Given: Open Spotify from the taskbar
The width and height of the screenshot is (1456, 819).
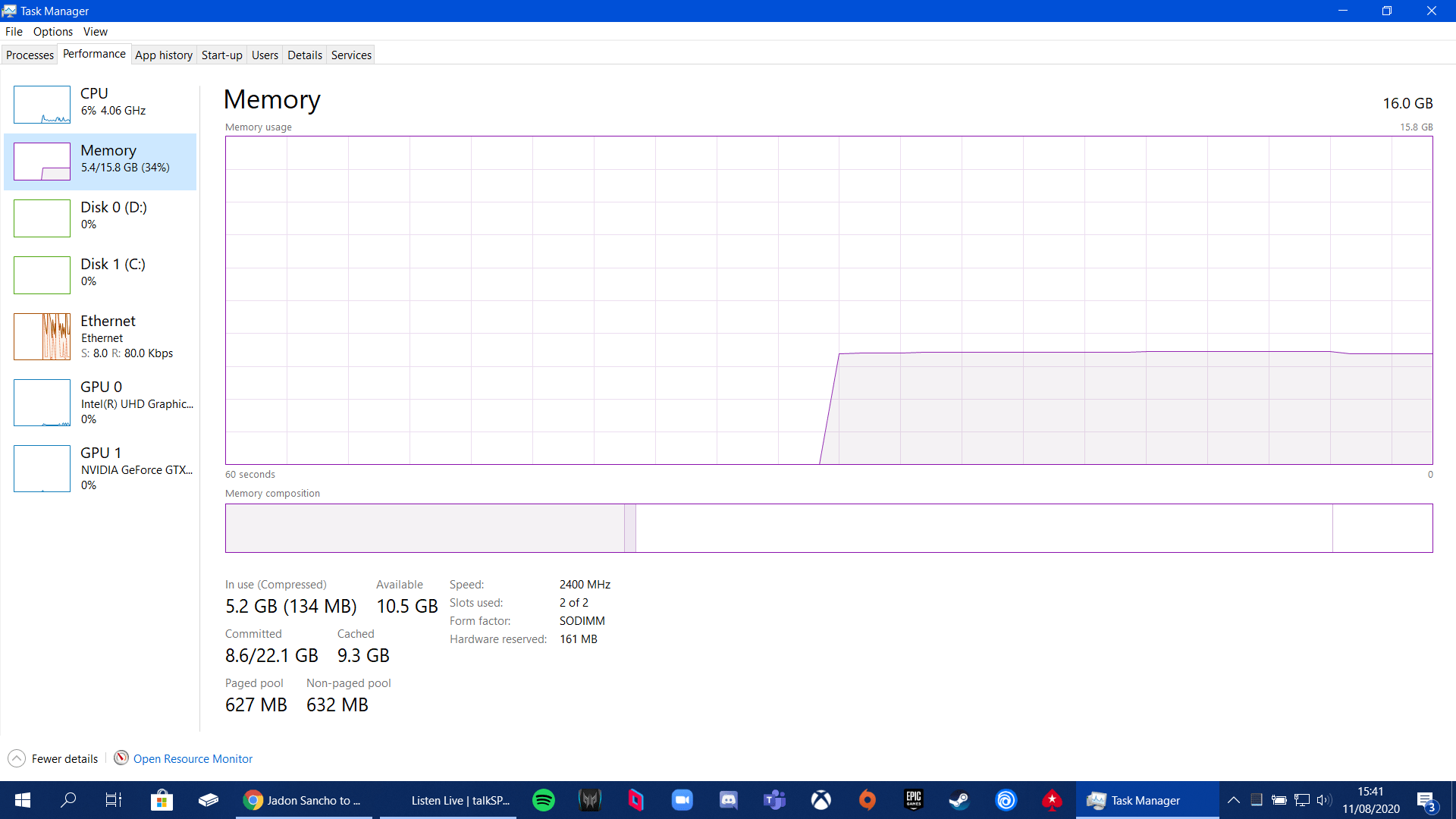Looking at the screenshot, I should click(543, 800).
